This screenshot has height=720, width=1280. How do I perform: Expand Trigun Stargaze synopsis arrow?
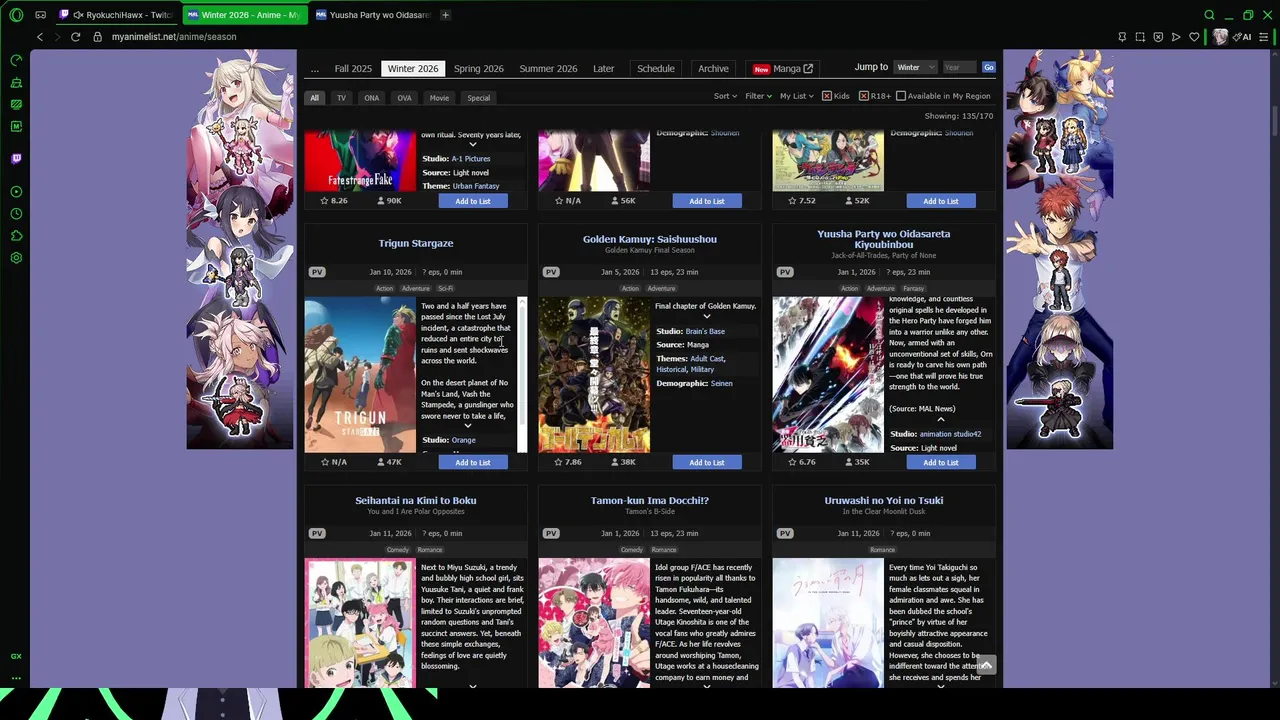[467, 425]
